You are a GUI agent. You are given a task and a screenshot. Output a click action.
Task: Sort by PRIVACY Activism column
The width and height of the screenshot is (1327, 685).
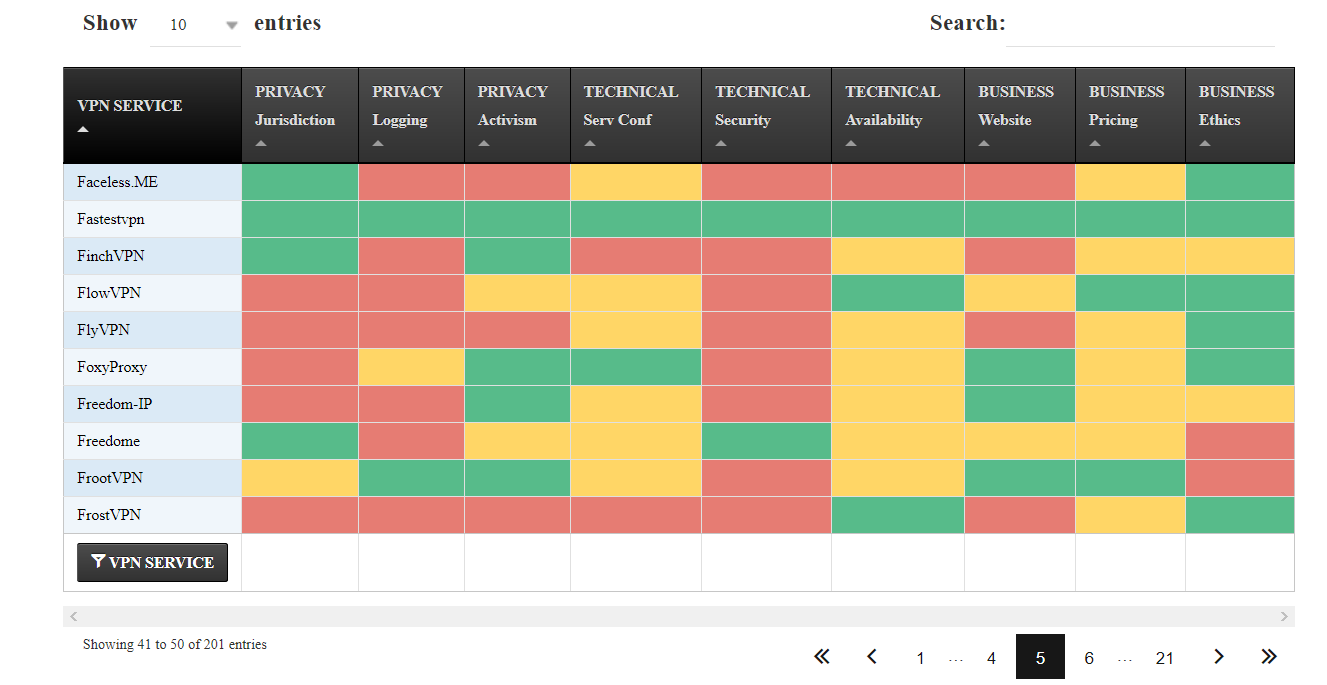pos(517,115)
